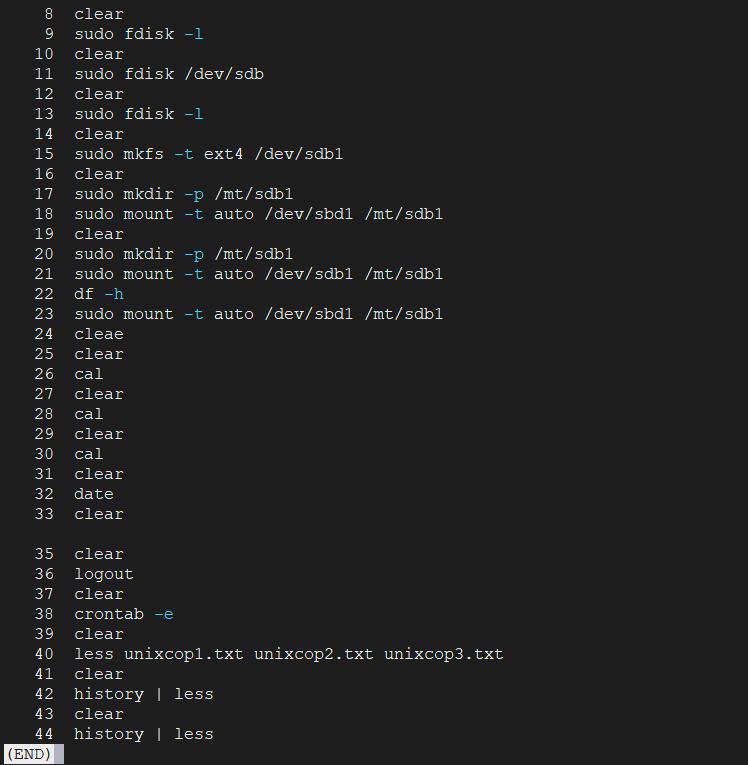Viewport: 748px width, 765px height.
Task: Click the 'sudo mkfs -t ext4 /dev/sdb1' line
Action: click(208, 154)
